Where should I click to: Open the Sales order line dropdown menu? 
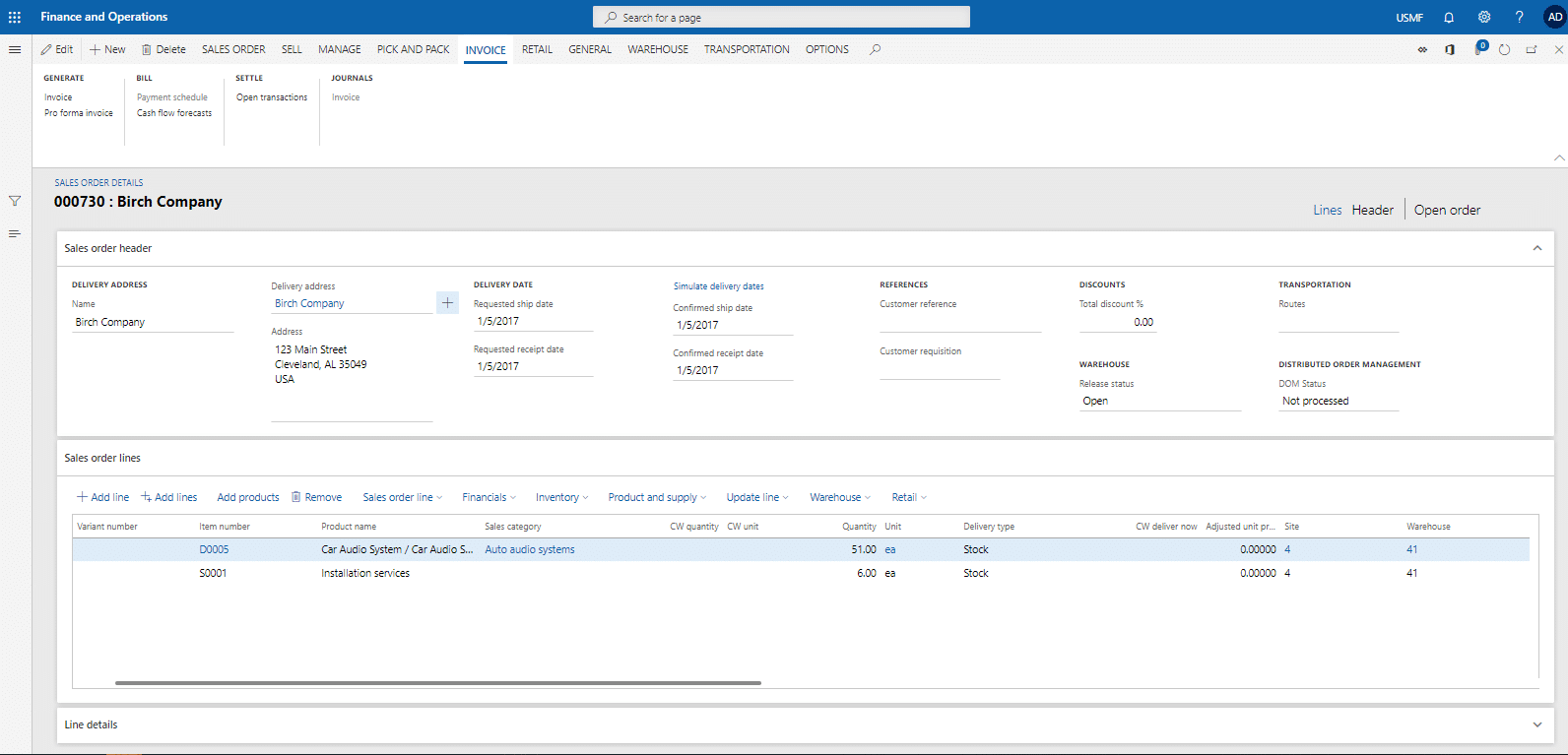click(x=402, y=497)
